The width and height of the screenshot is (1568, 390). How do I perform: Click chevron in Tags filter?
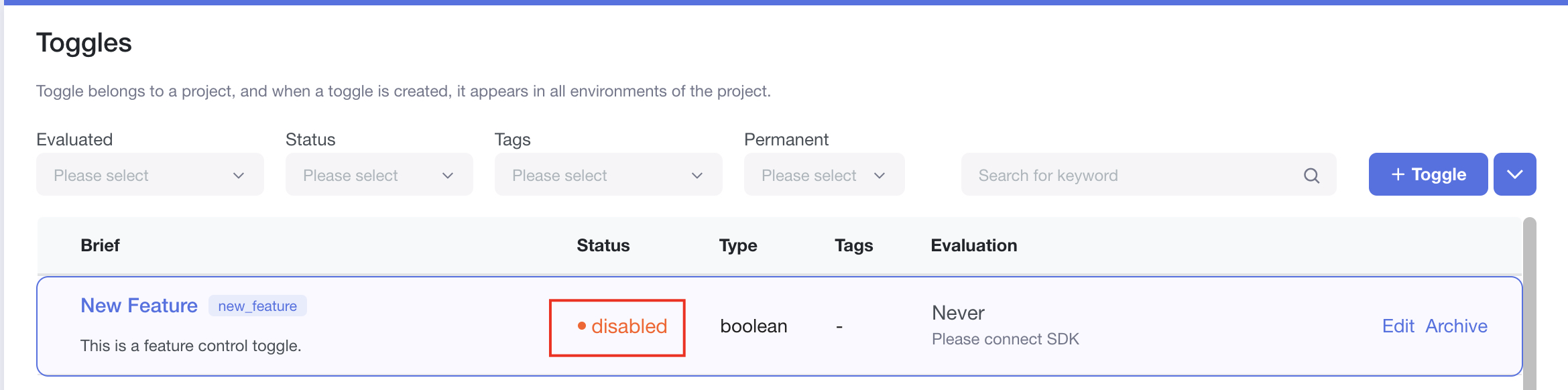pos(697,176)
